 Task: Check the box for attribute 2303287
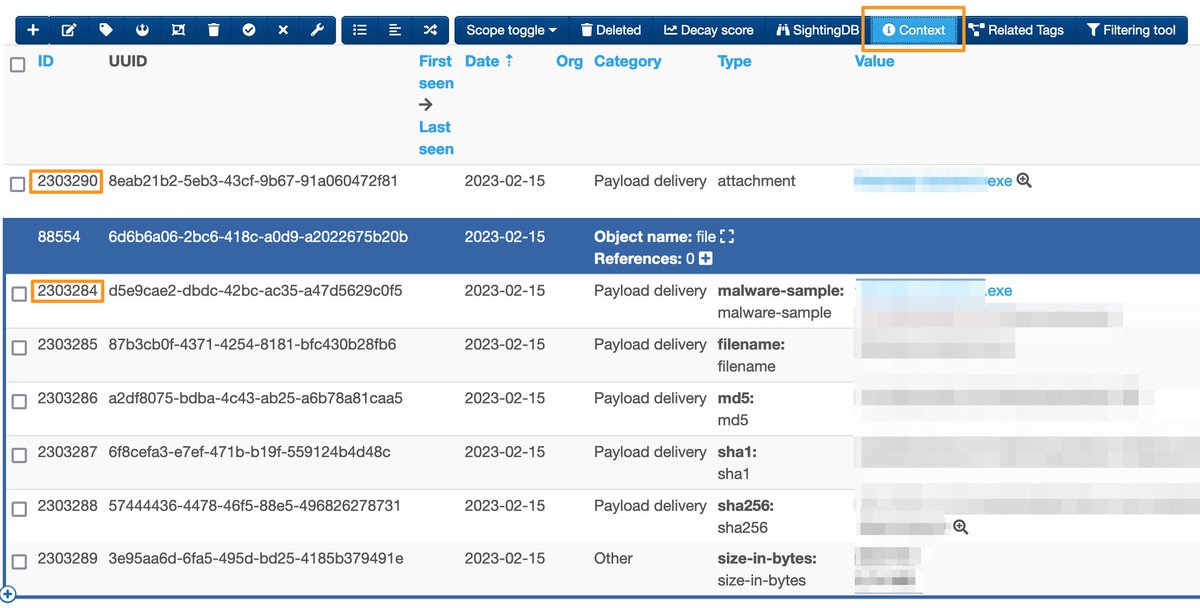point(18,455)
